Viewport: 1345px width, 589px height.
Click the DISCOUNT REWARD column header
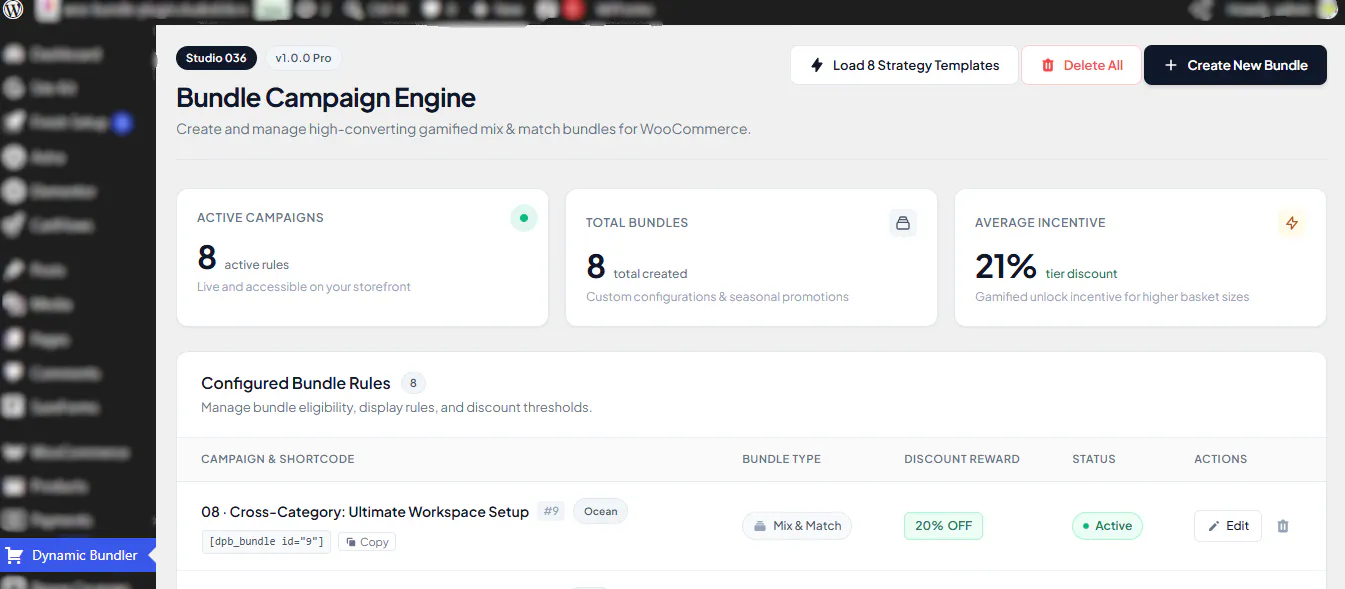tap(962, 459)
